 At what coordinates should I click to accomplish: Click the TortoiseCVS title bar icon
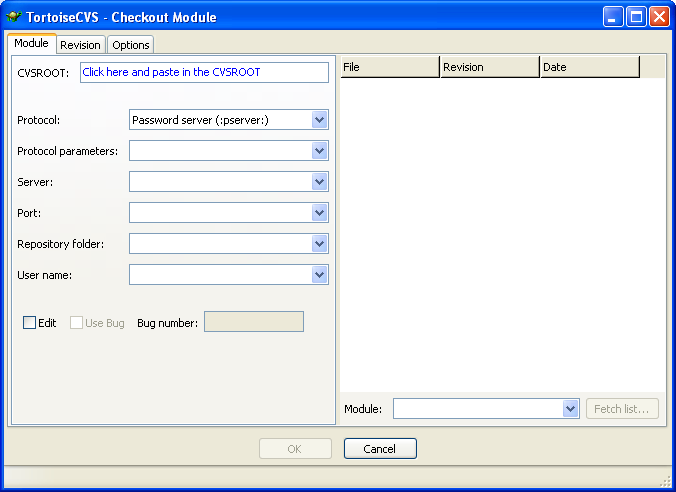(x=14, y=17)
